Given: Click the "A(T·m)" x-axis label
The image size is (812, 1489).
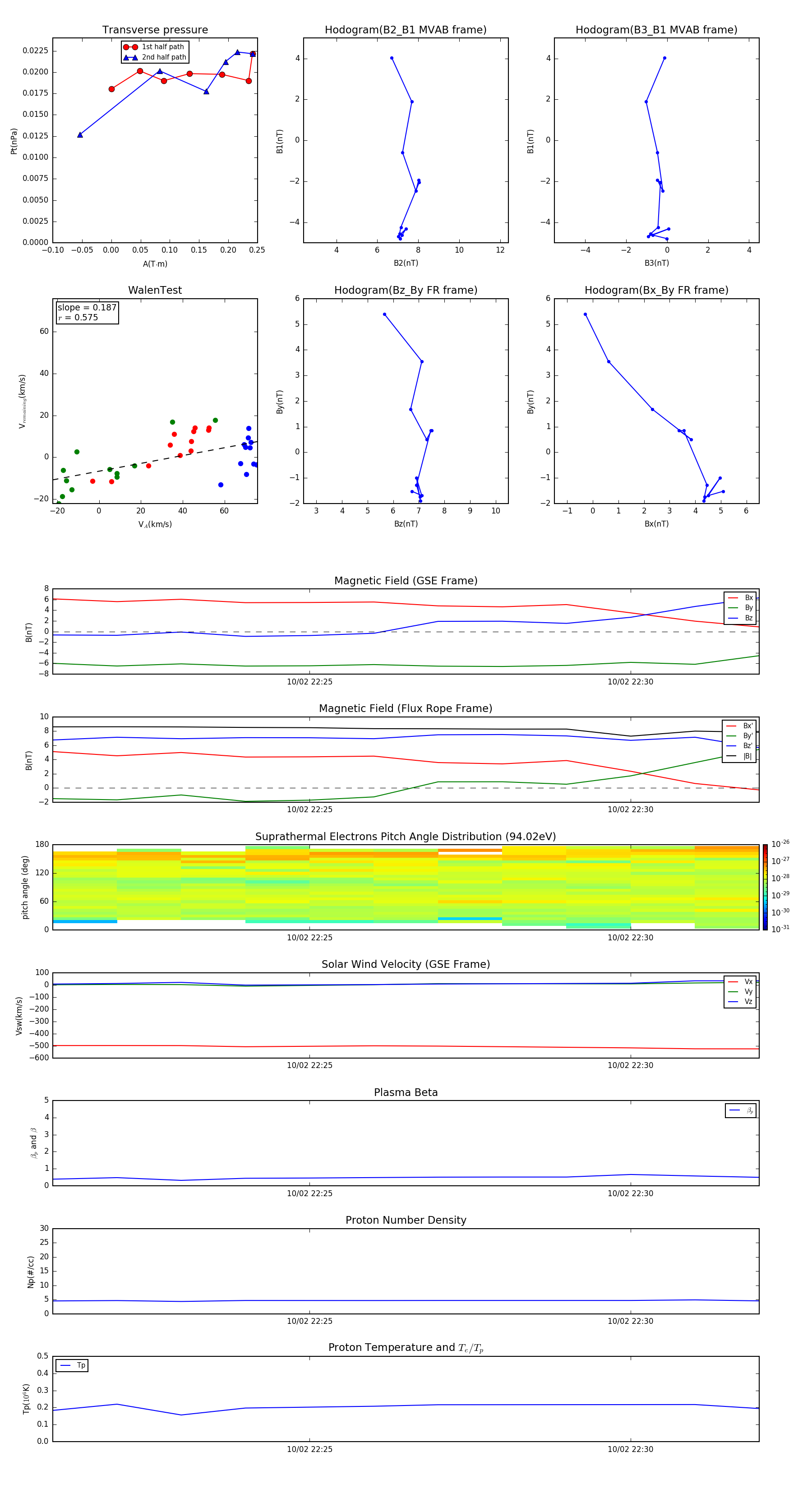Looking at the screenshot, I should coord(155,264).
